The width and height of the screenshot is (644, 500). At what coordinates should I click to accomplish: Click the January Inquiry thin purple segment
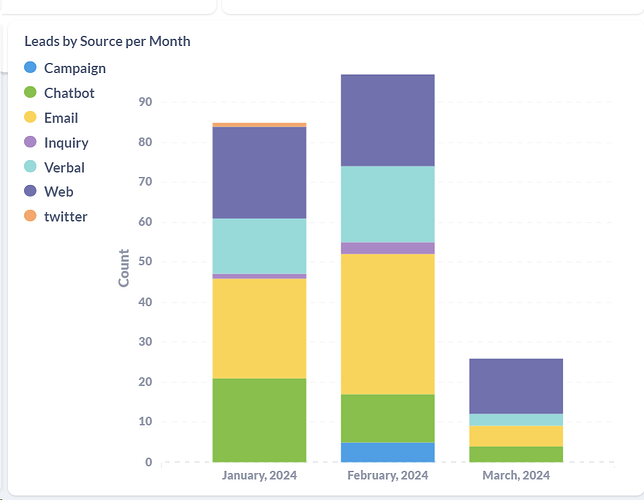[259, 276]
